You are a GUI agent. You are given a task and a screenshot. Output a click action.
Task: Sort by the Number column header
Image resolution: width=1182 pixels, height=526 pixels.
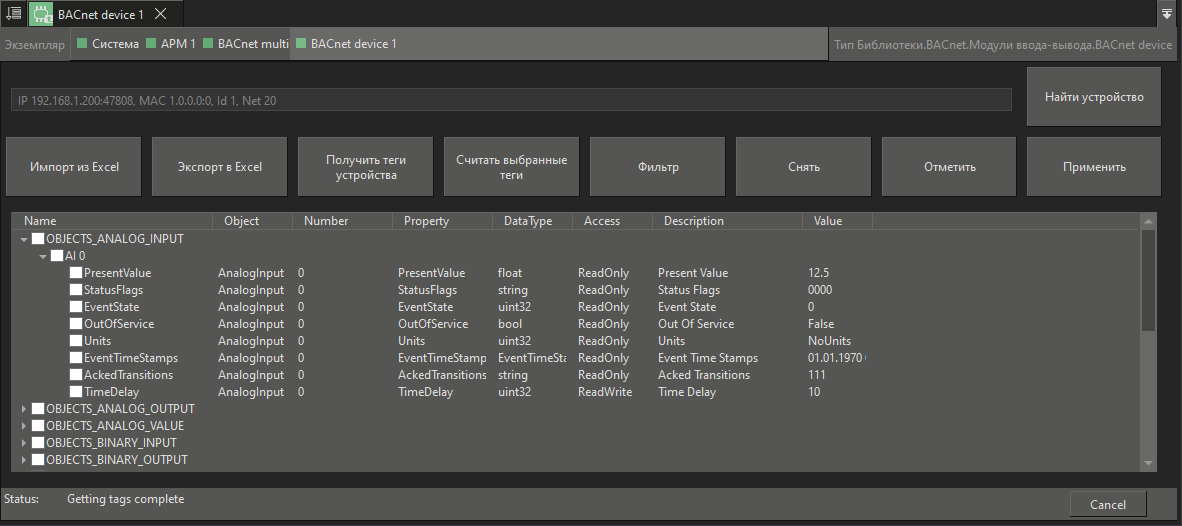(x=342, y=221)
